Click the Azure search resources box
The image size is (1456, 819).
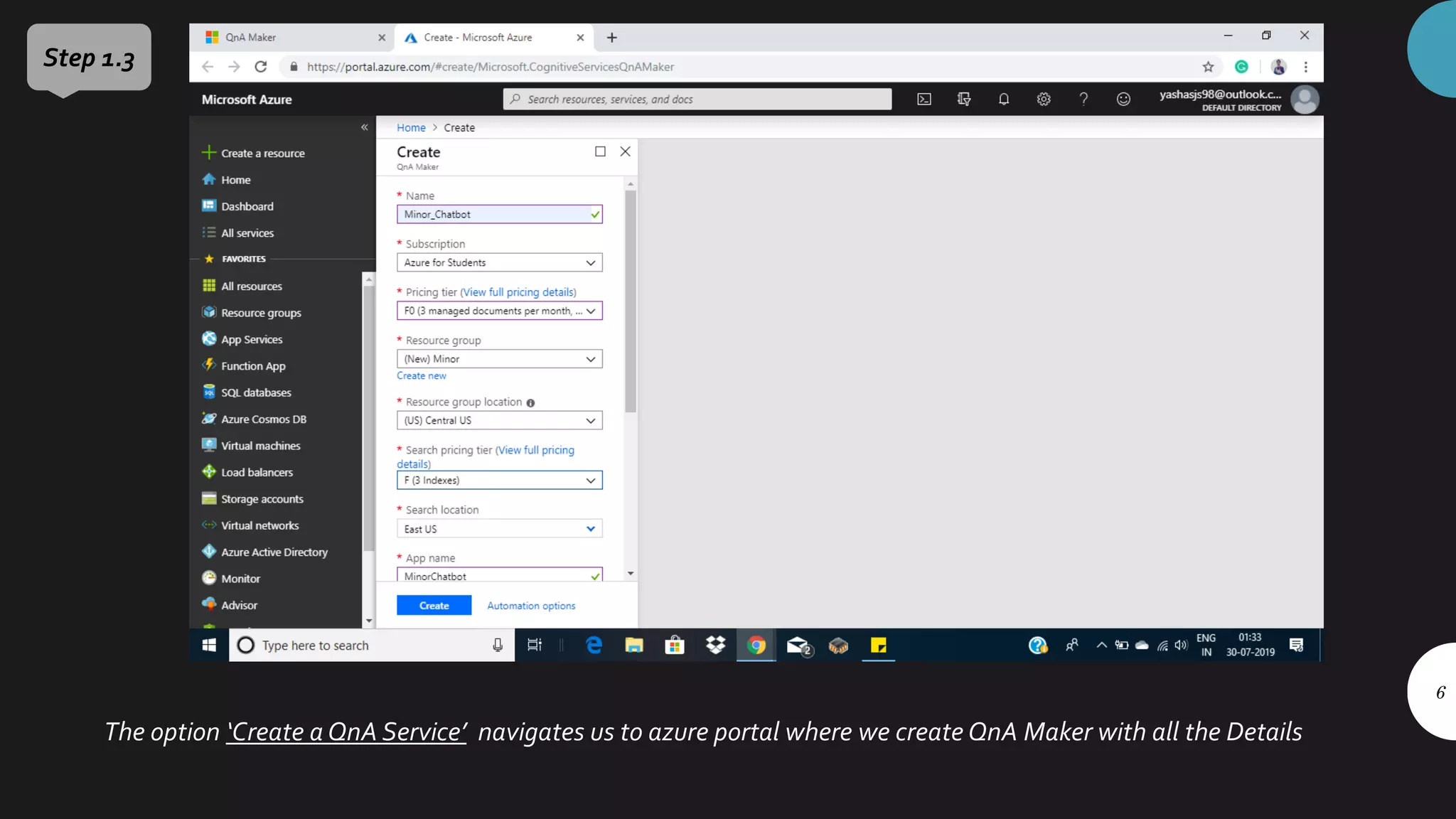[697, 100]
